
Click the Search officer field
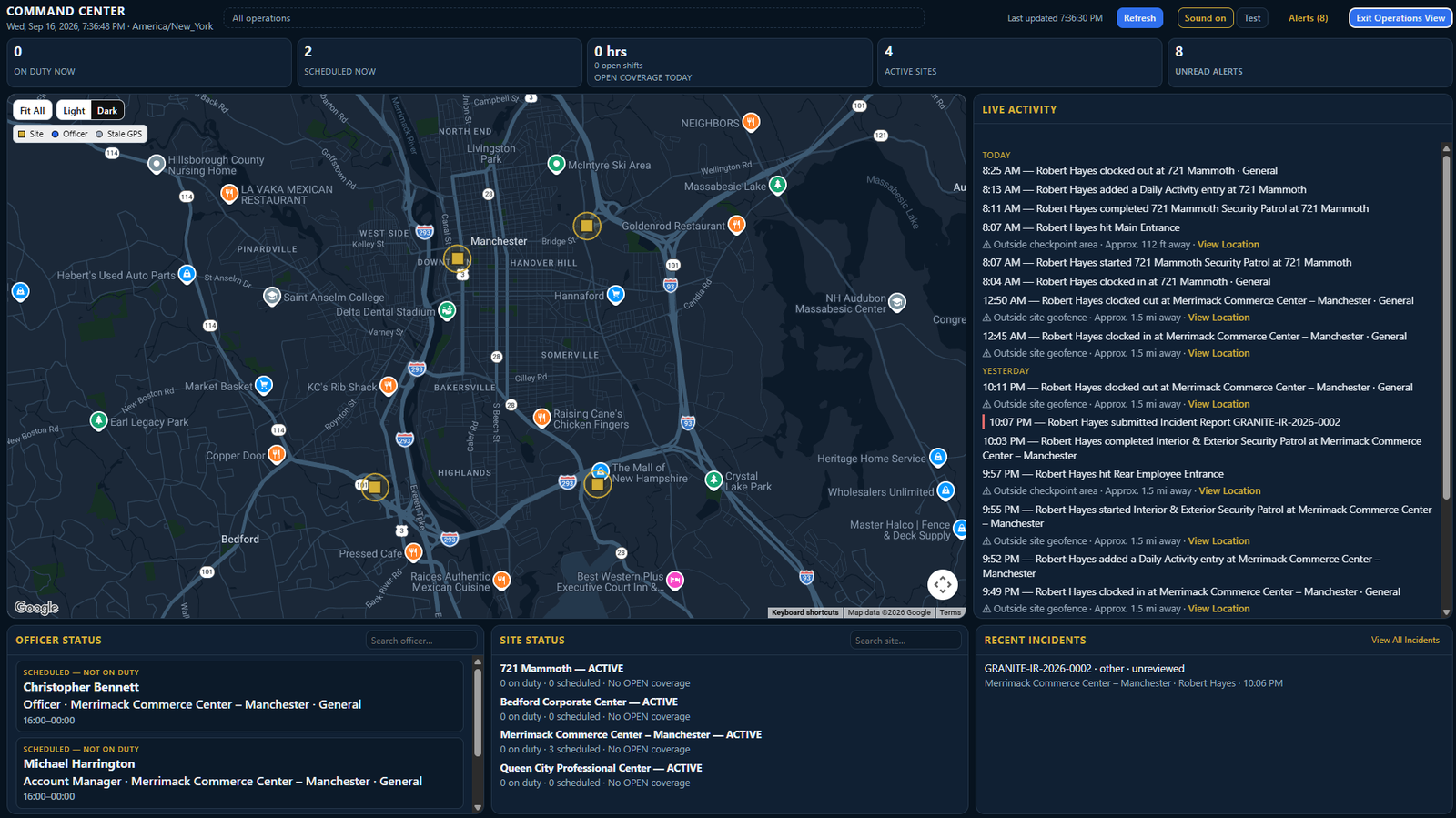click(x=420, y=641)
